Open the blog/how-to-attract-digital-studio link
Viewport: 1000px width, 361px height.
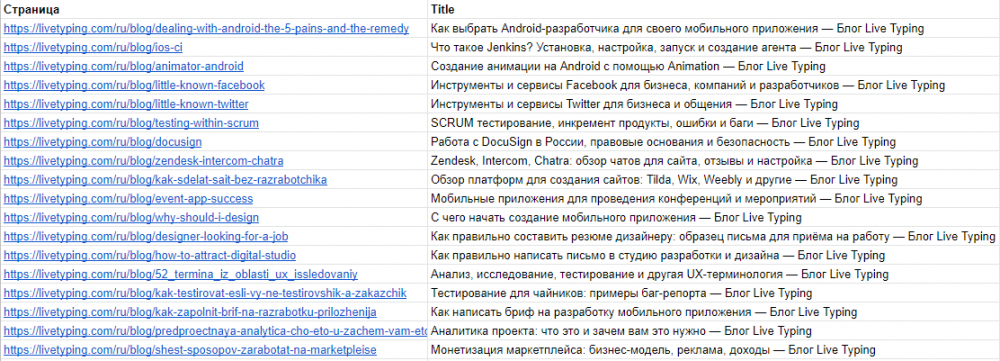click(x=149, y=256)
